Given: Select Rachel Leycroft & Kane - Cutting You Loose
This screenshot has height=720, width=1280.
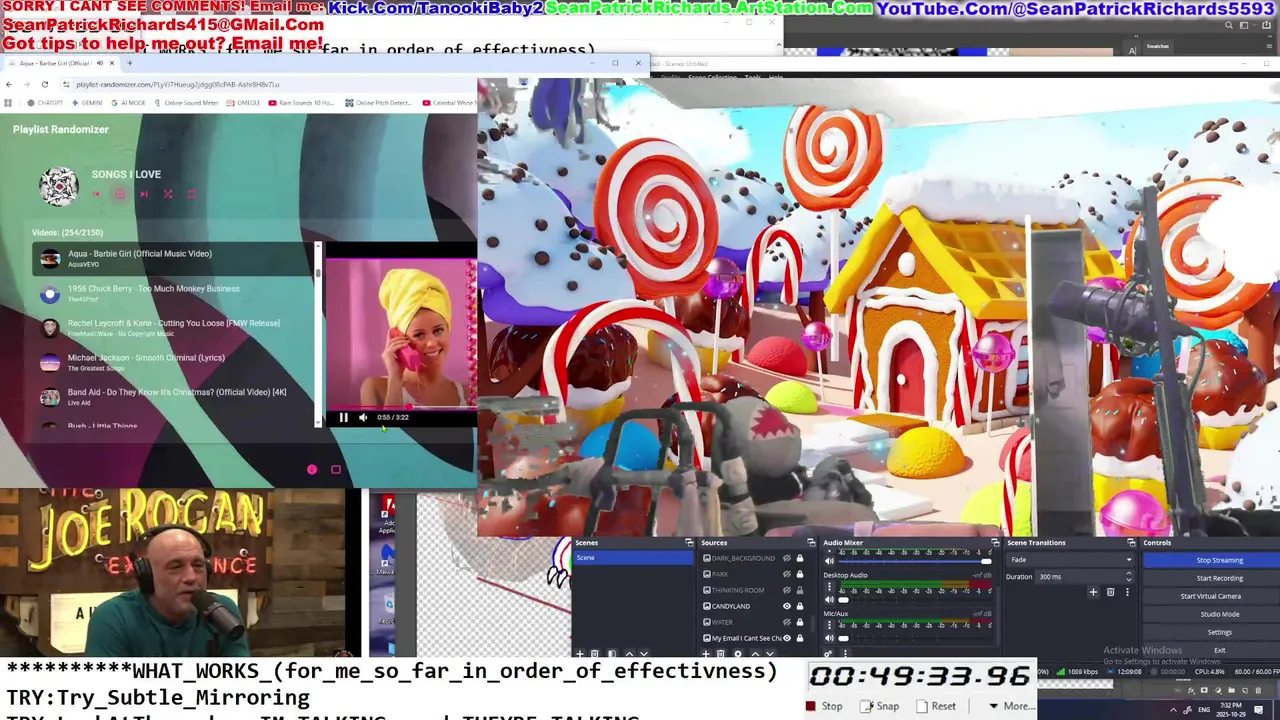Looking at the screenshot, I should coord(173,328).
